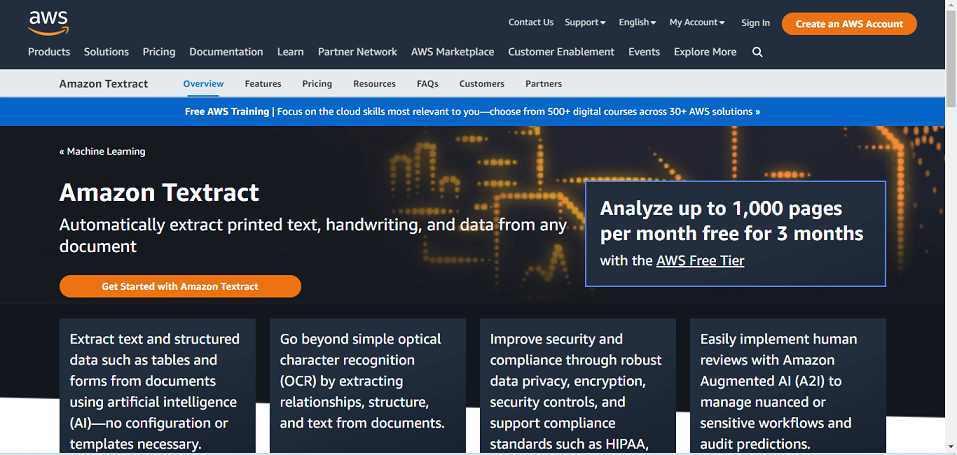The height and width of the screenshot is (455, 957).
Task: Click the Amazon Textract page heading
Action: point(159,193)
